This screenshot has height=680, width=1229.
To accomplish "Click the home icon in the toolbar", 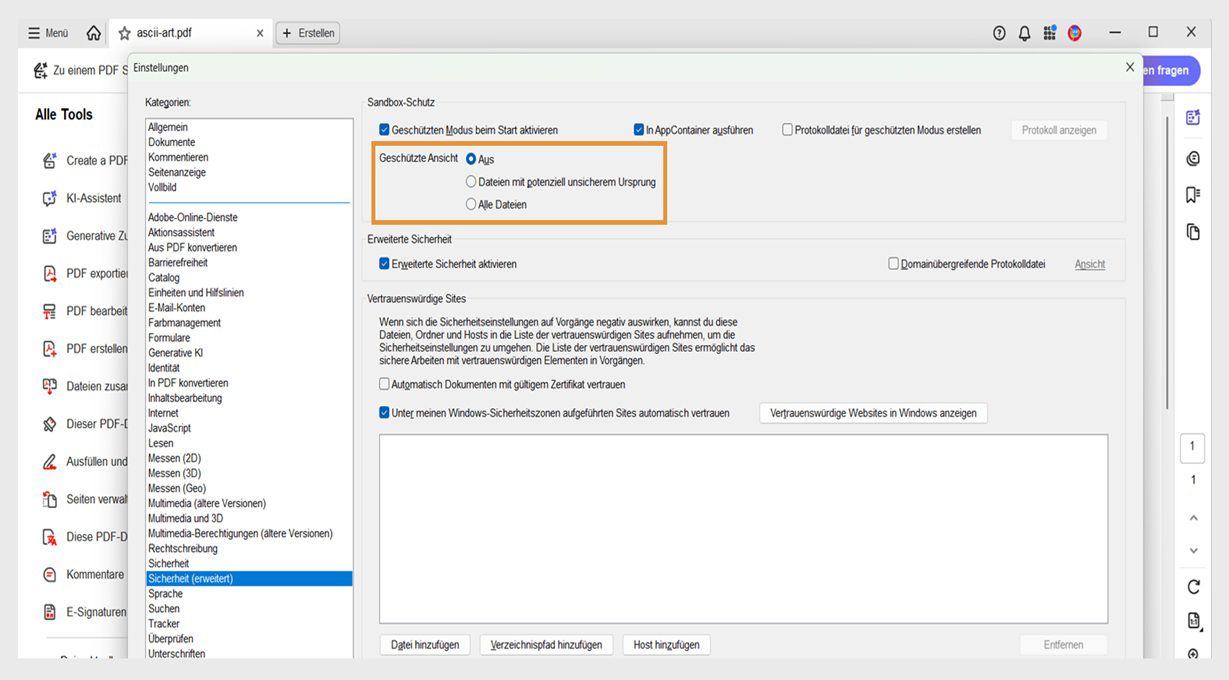I will click(x=93, y=32).
